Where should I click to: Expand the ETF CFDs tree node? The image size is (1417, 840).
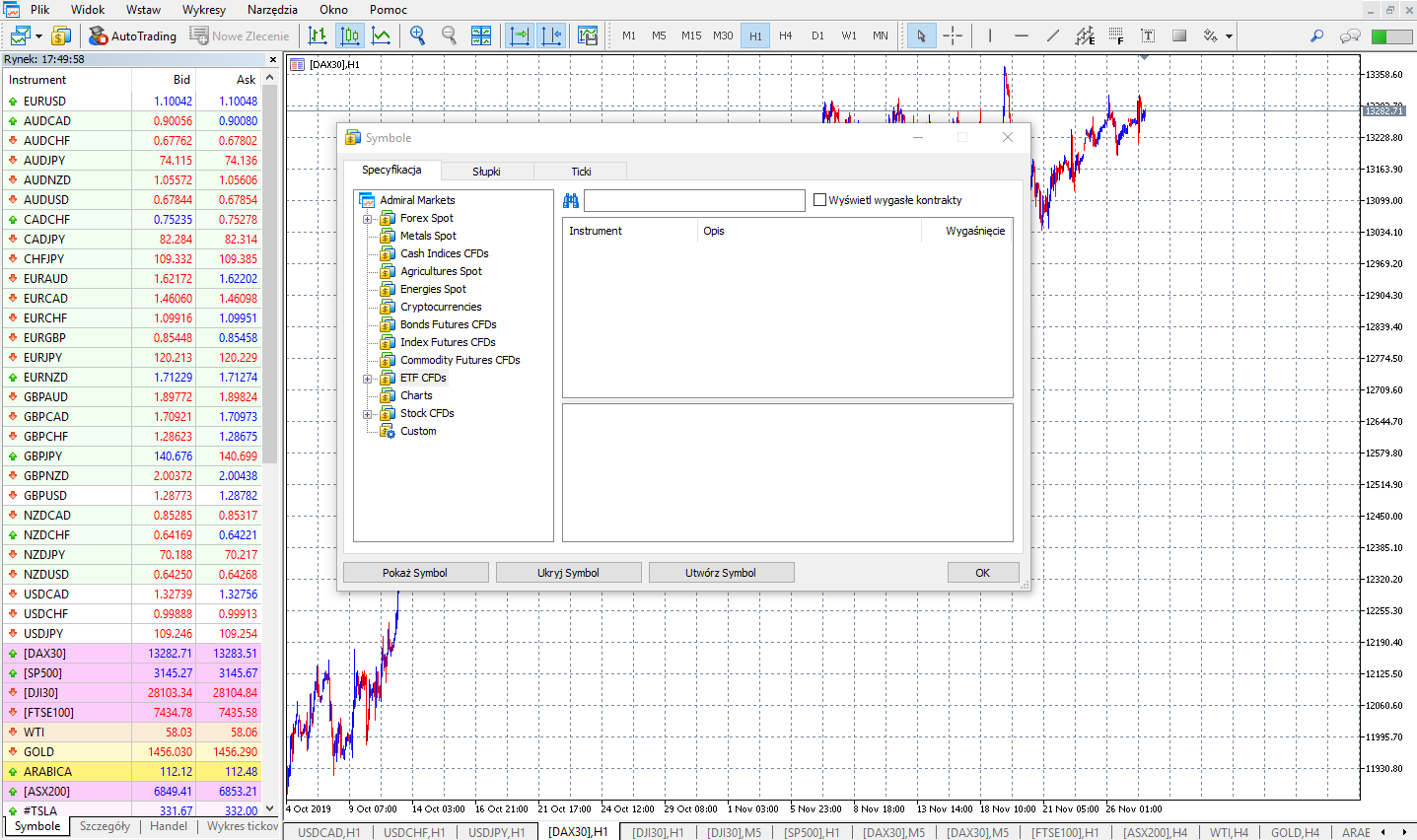[367, 379]
